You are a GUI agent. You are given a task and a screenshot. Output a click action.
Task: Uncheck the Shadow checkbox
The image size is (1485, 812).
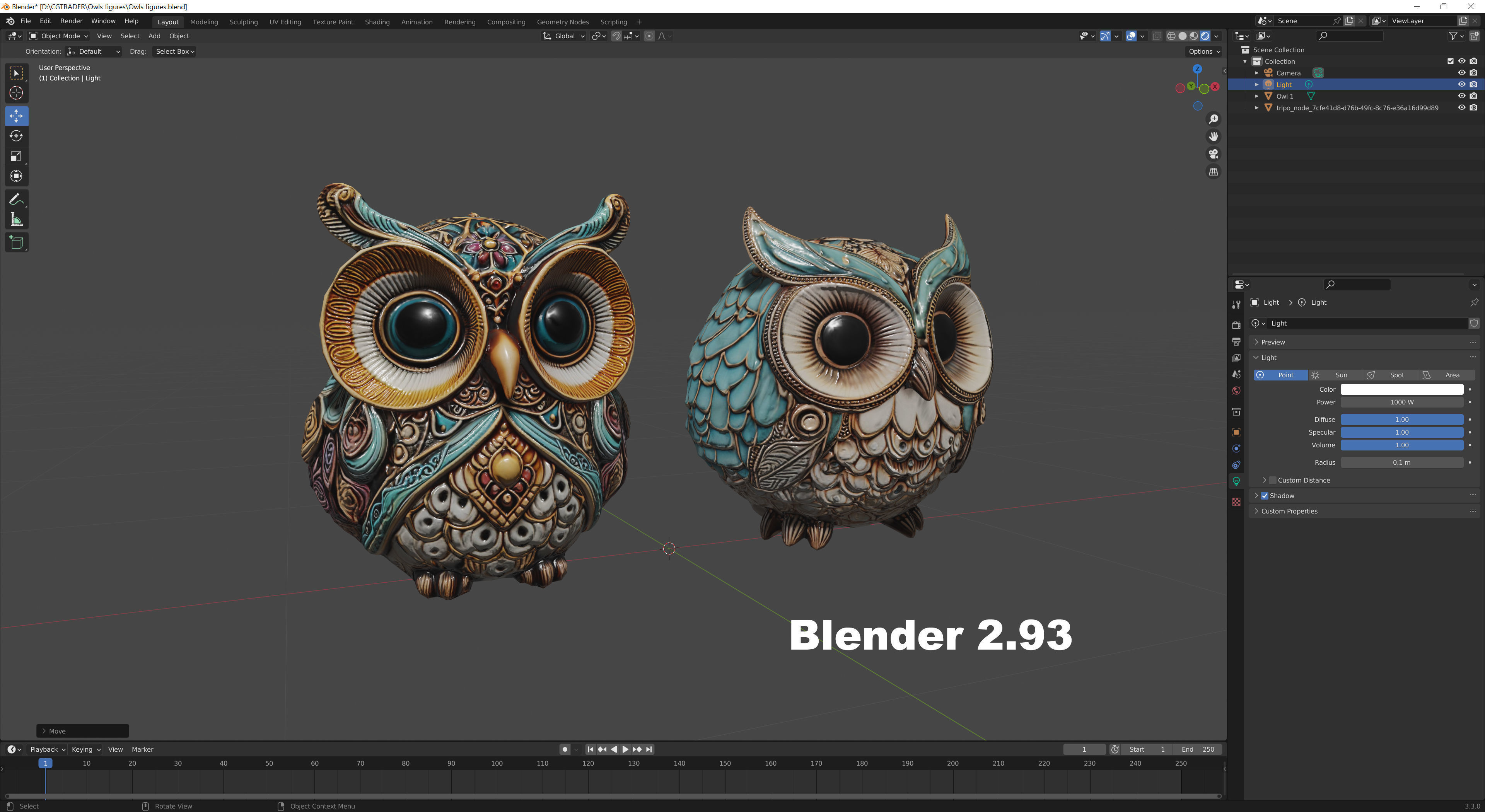click(x=1265, y=496)
